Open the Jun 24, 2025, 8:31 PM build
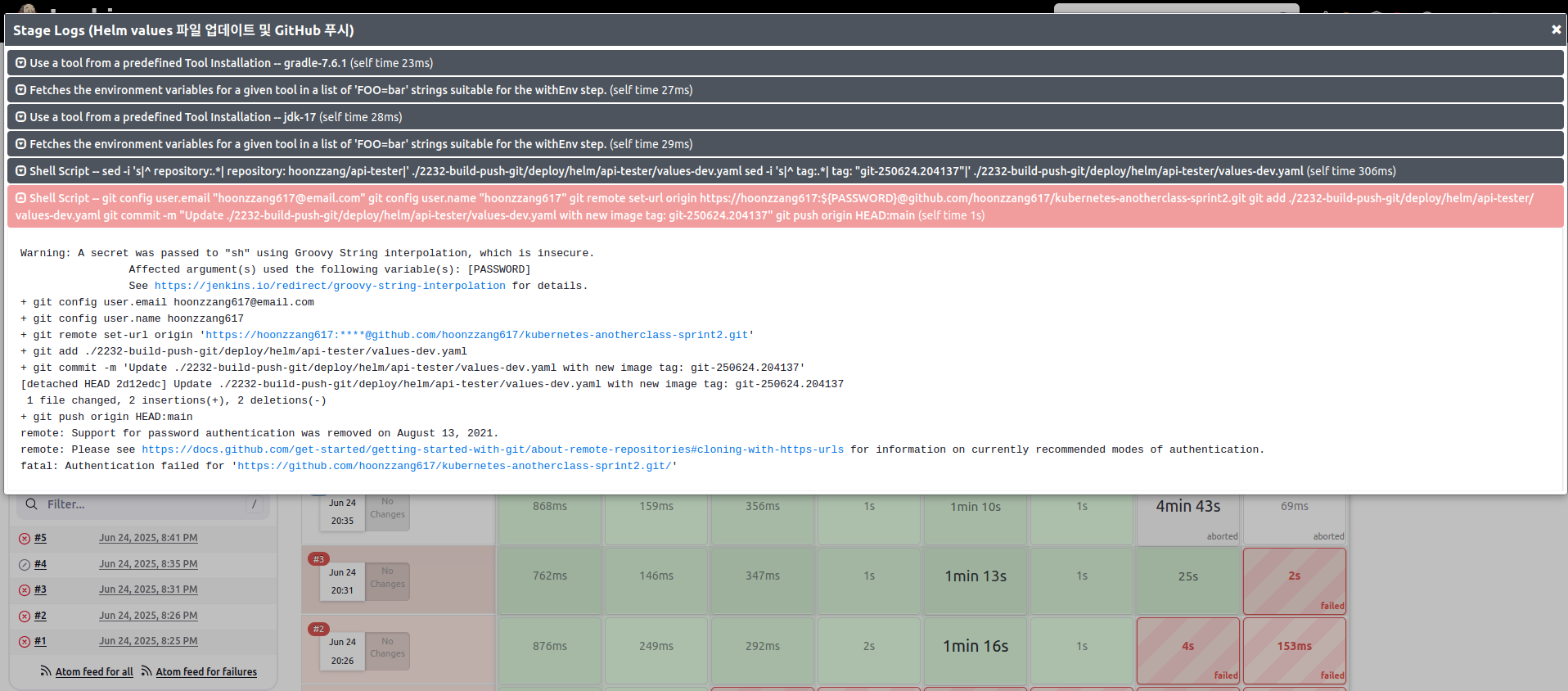Viewport: 1568px width, 691px height. tap(148, 589)
